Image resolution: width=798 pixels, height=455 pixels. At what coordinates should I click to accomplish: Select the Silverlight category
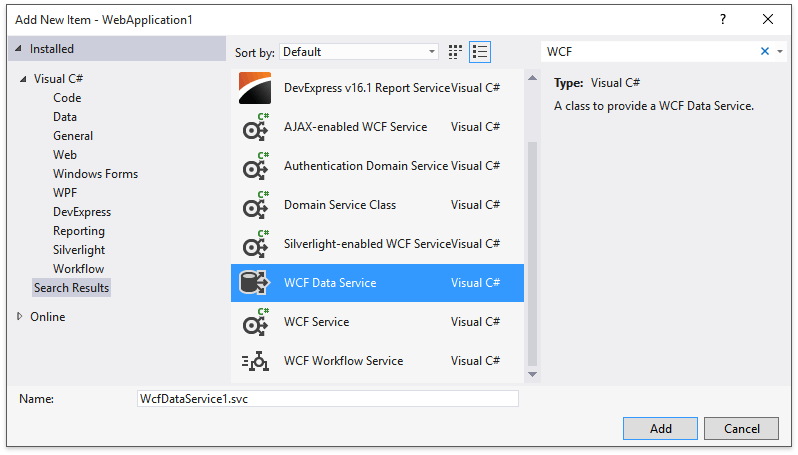click(79, 250)
